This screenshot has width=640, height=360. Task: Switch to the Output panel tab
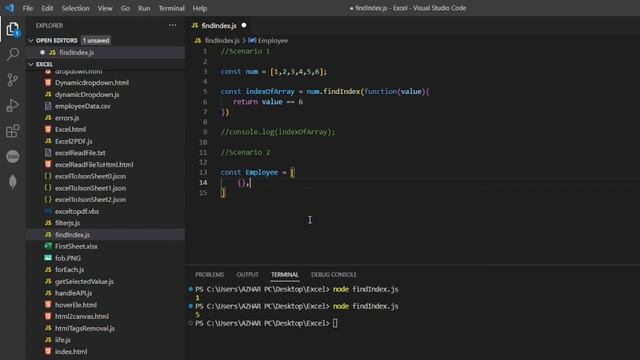click(x=247, y=275)
